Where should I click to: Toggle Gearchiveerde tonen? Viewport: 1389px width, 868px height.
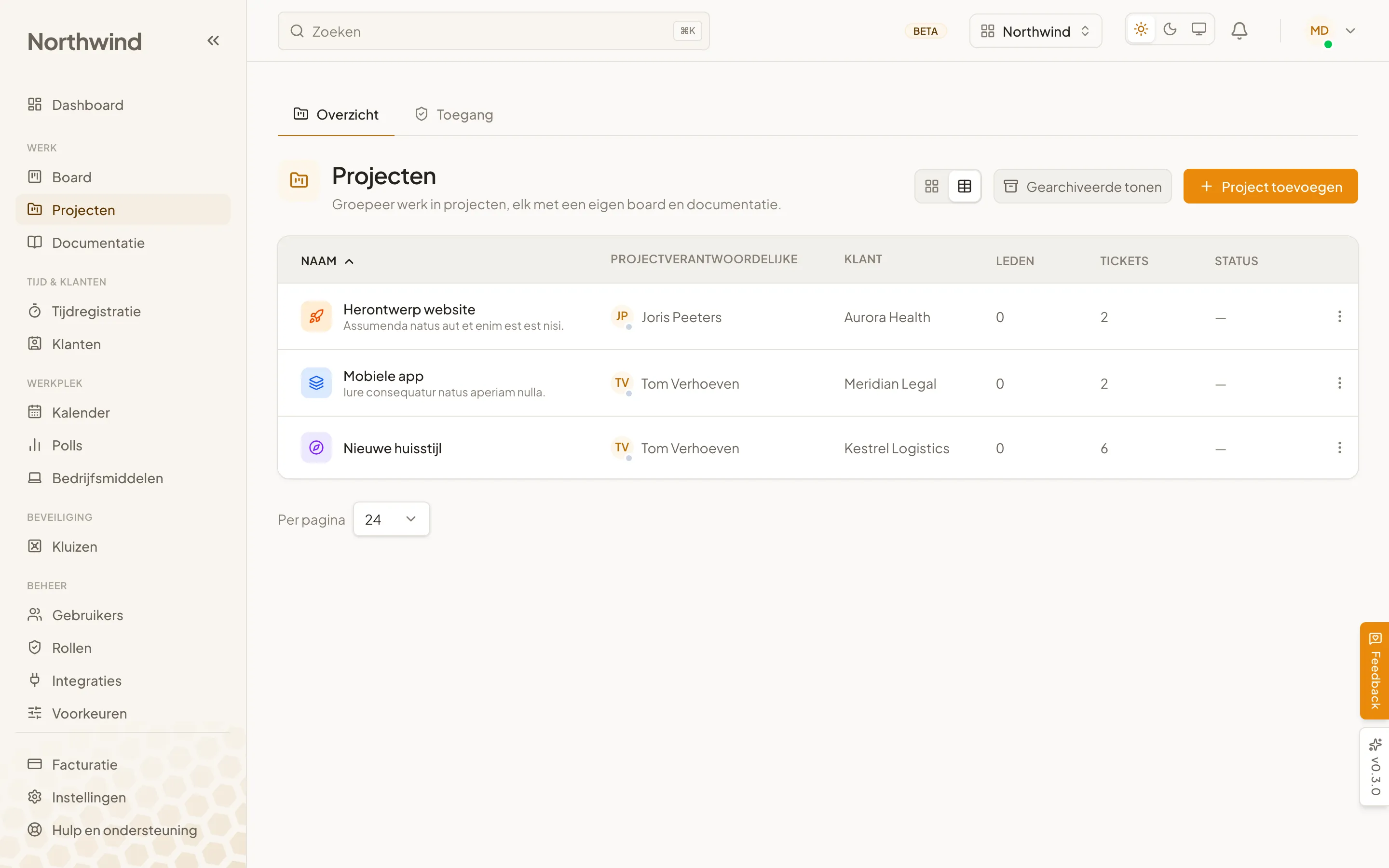point(1082,187)
